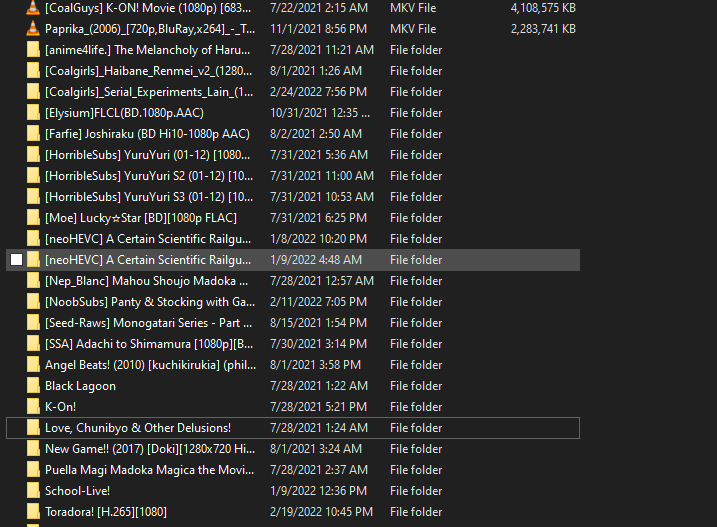Viewport: 717px width, 527px height.
Task: Select the name [NoobSubs] Panty & Stocking with Ga...
Action: 150,302
